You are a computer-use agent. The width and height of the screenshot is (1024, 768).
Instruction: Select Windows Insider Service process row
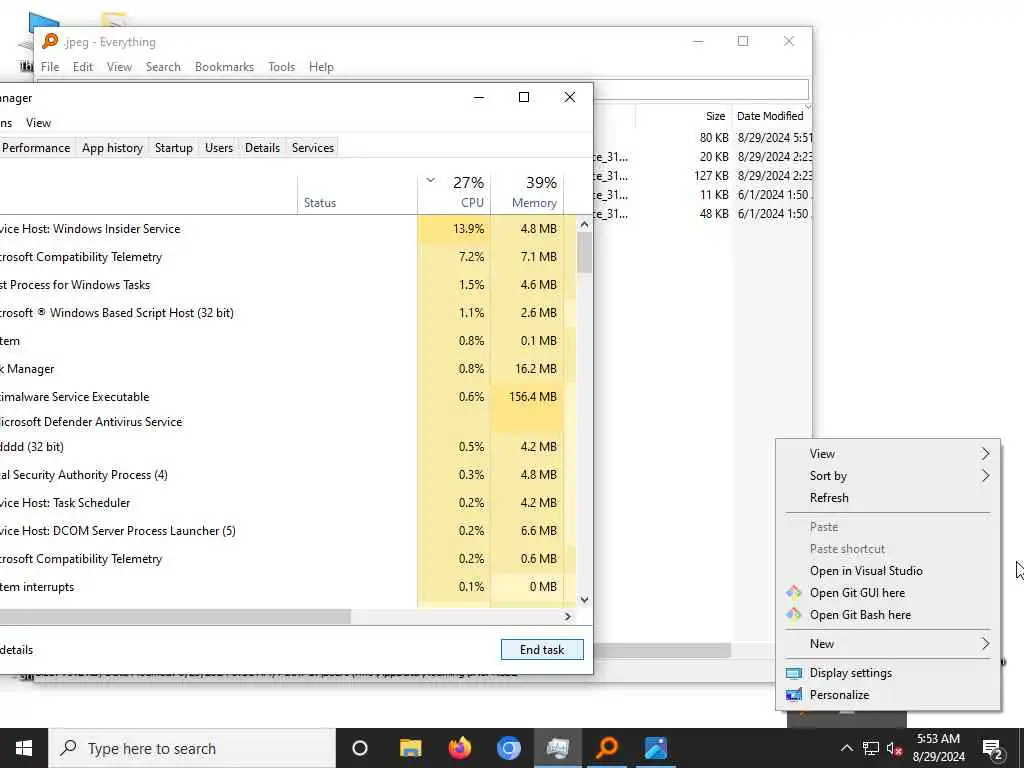pyautogui.click(x=287, y=229)
